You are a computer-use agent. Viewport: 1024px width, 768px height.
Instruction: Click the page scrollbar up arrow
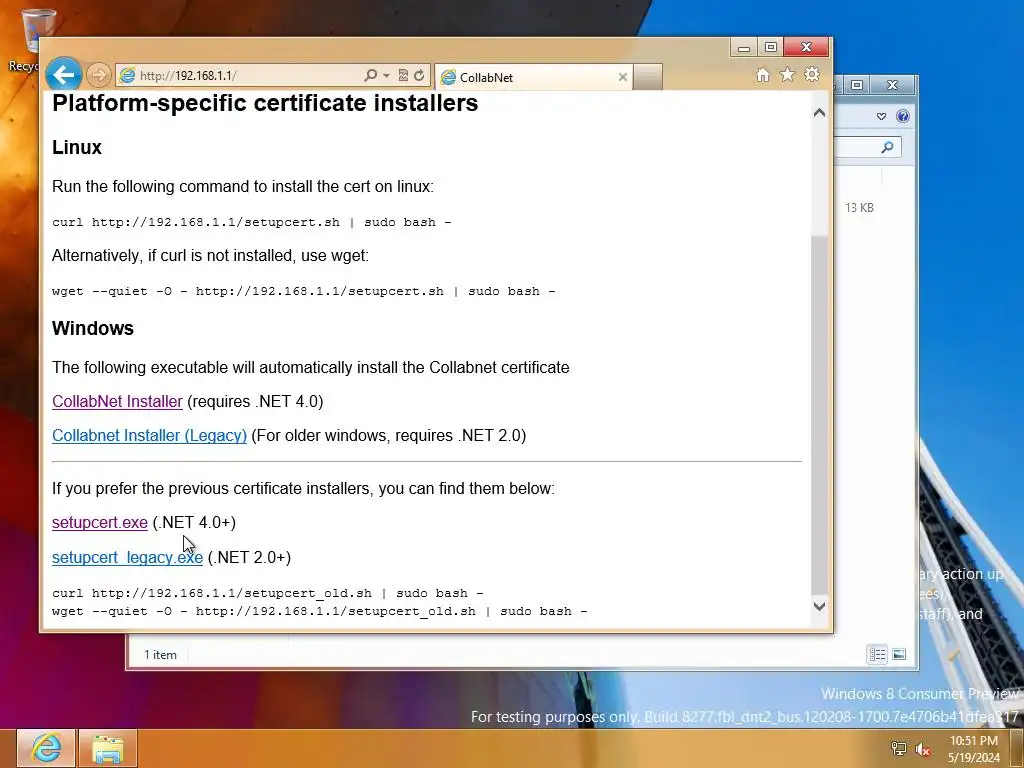[x=819, y=112]
